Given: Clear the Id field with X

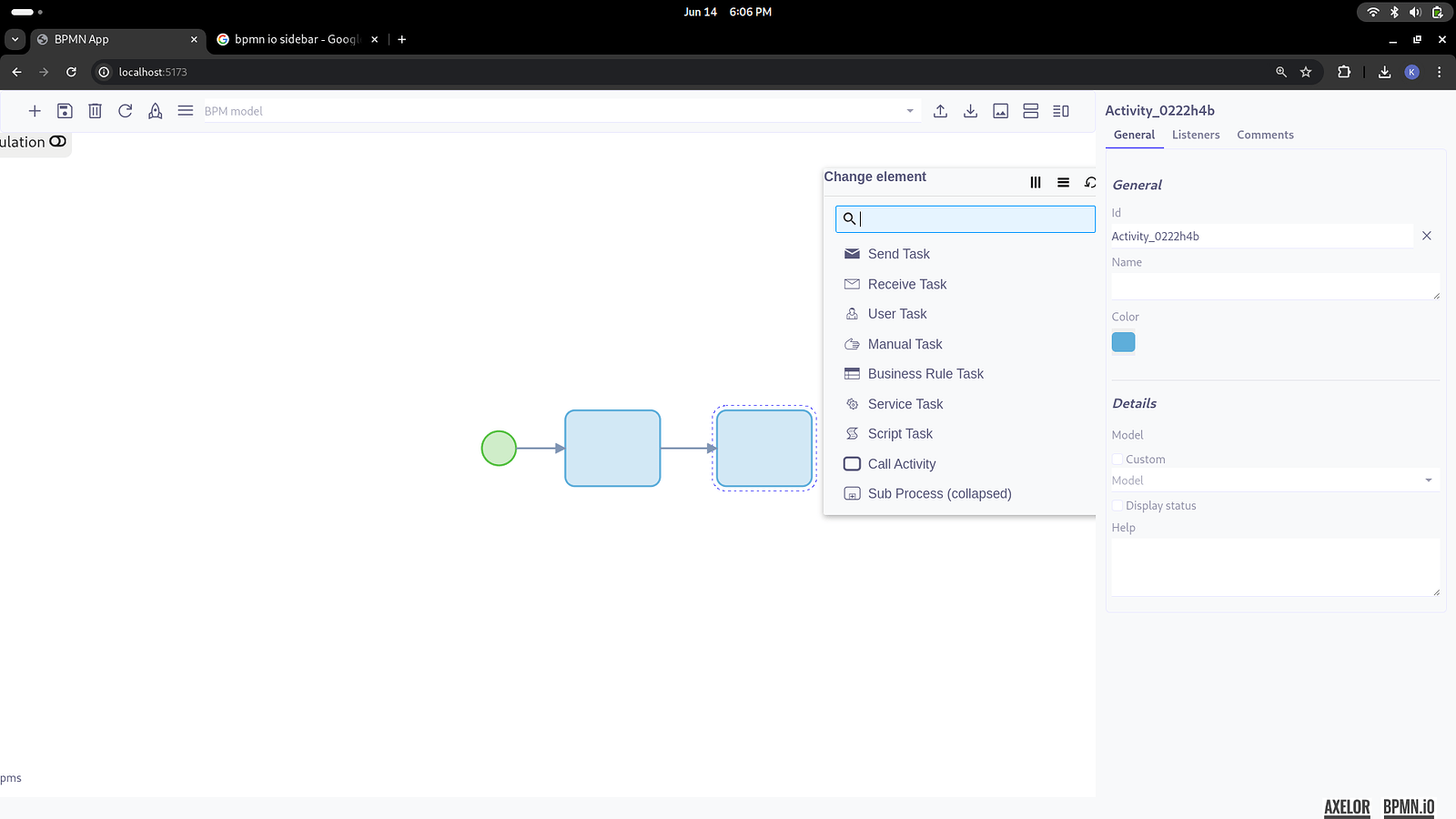Looking at the screenshot, I should click(x=1427, y=236).
